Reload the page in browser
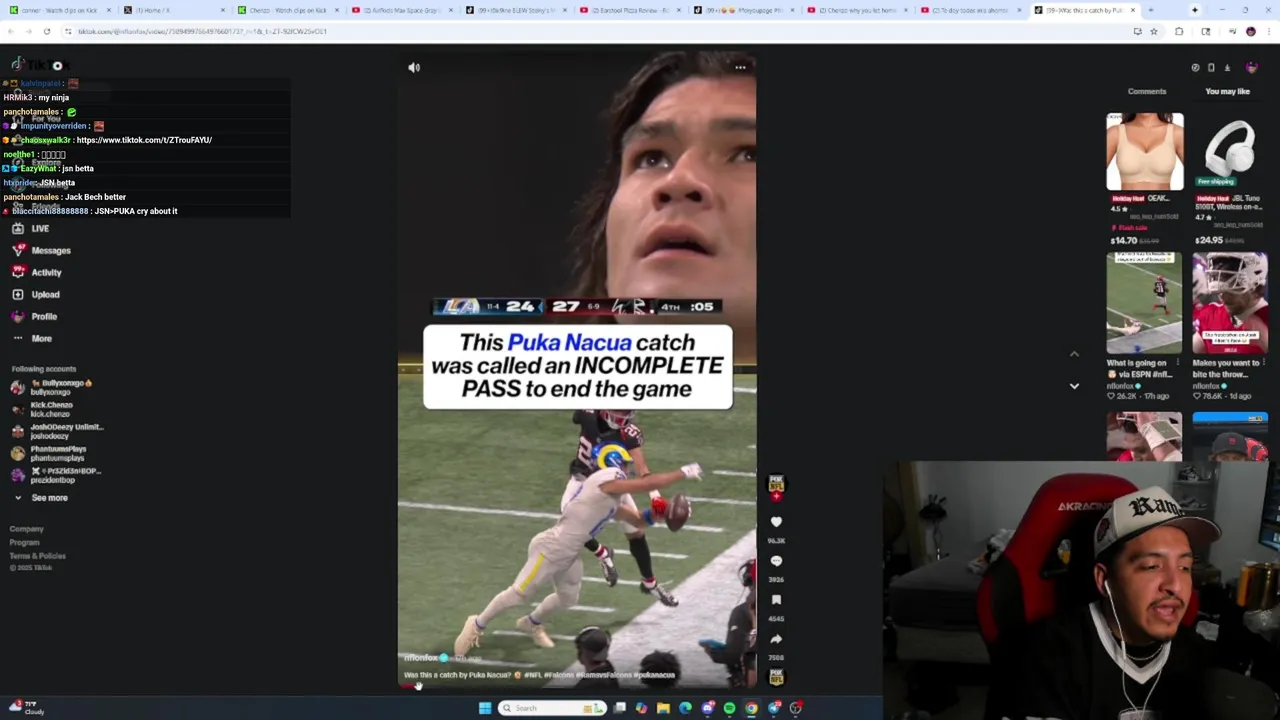The width and height of the screenshot is (1280, 720). (x=46, y=31)
